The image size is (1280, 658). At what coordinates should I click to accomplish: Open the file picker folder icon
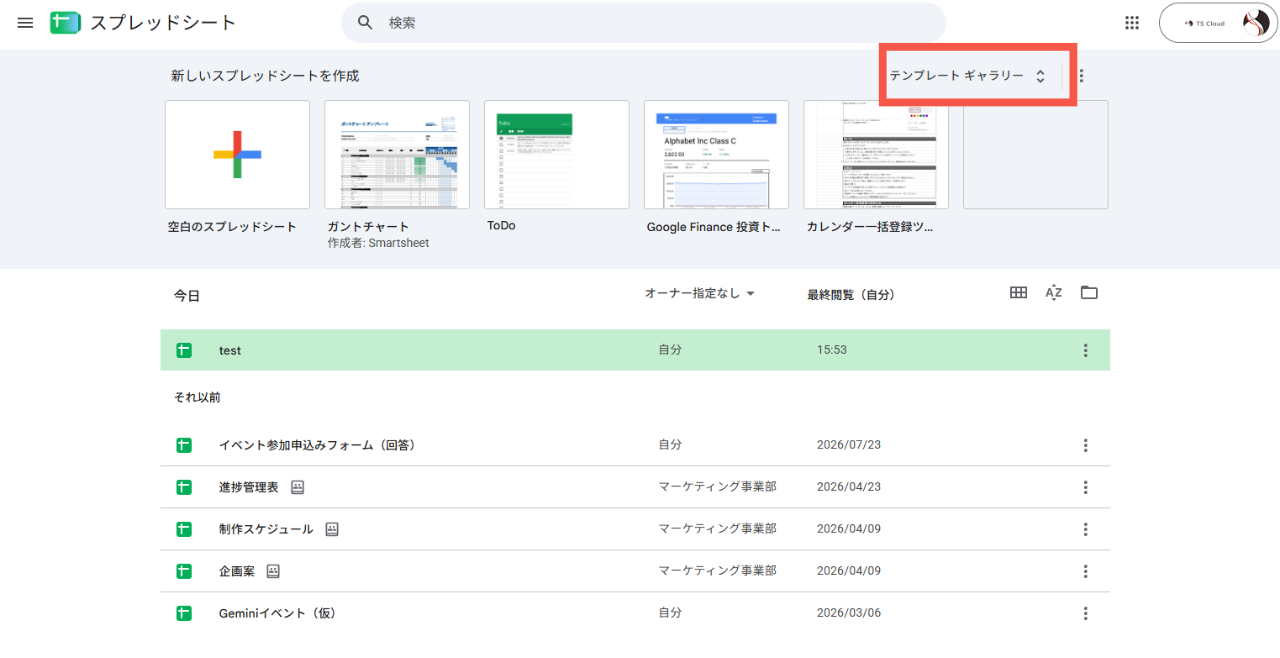(x=1089, y=293)
